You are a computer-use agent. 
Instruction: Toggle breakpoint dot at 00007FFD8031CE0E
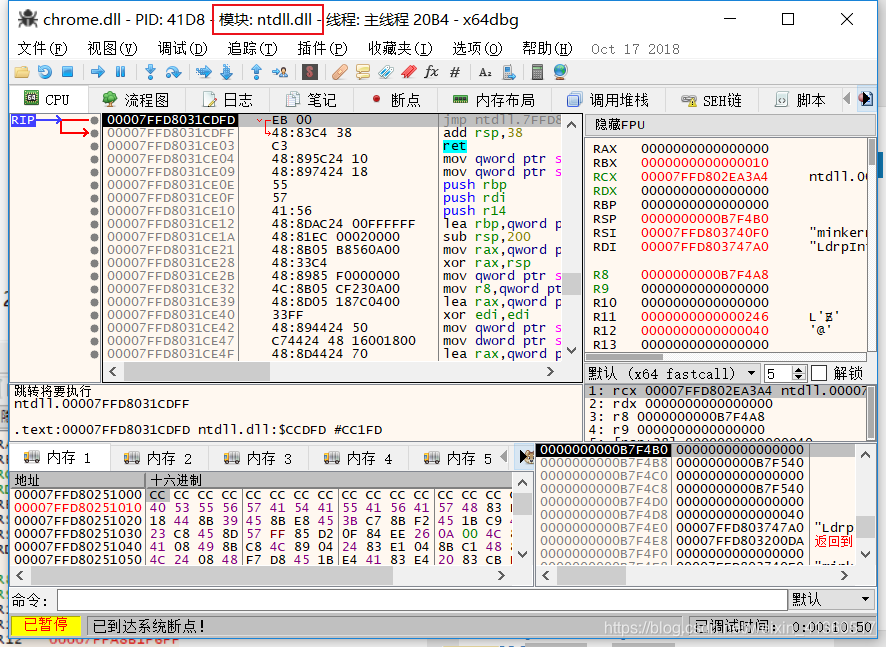(x=94, y=185)
